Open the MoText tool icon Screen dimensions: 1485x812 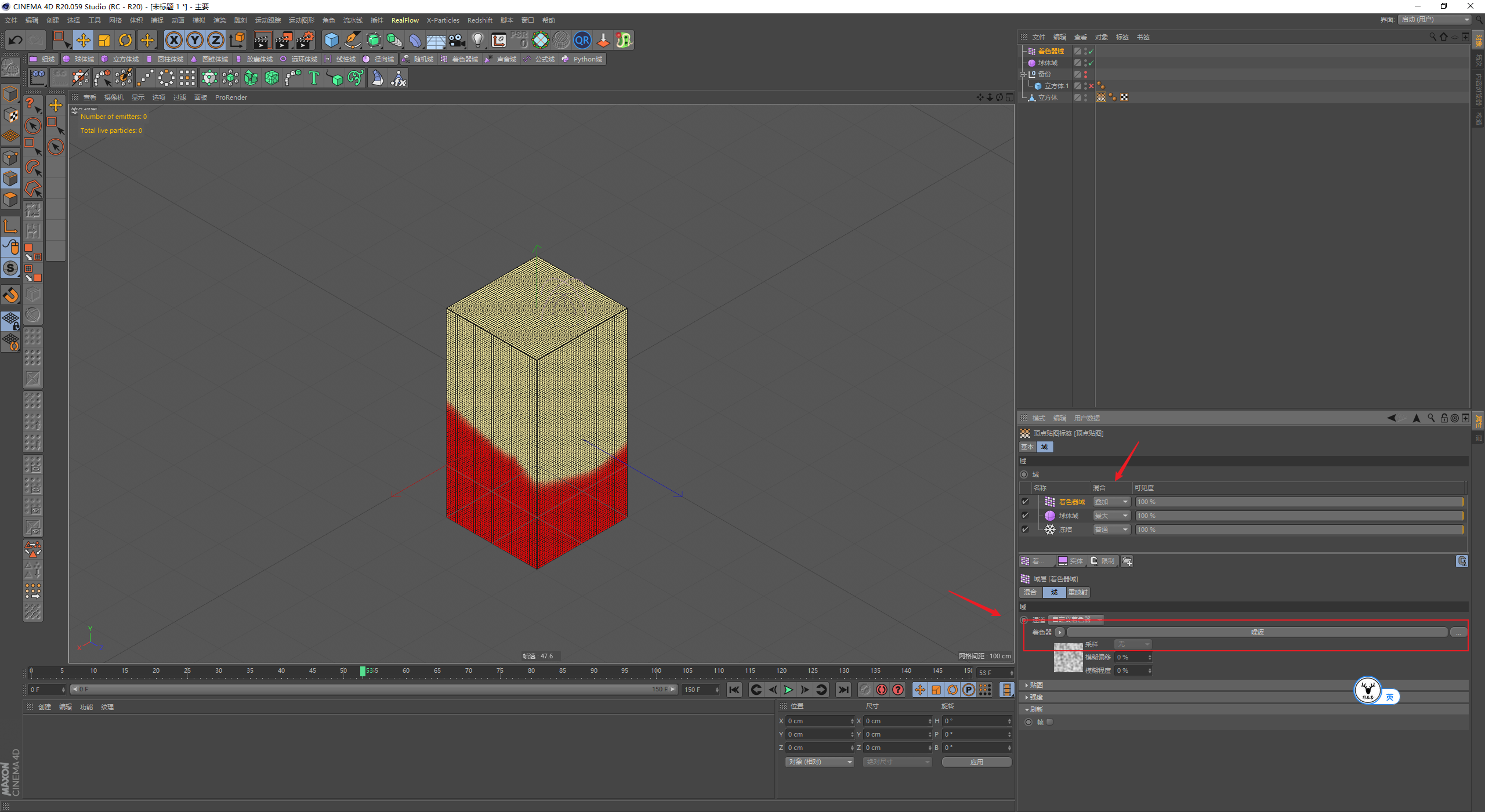pos(314,78)
